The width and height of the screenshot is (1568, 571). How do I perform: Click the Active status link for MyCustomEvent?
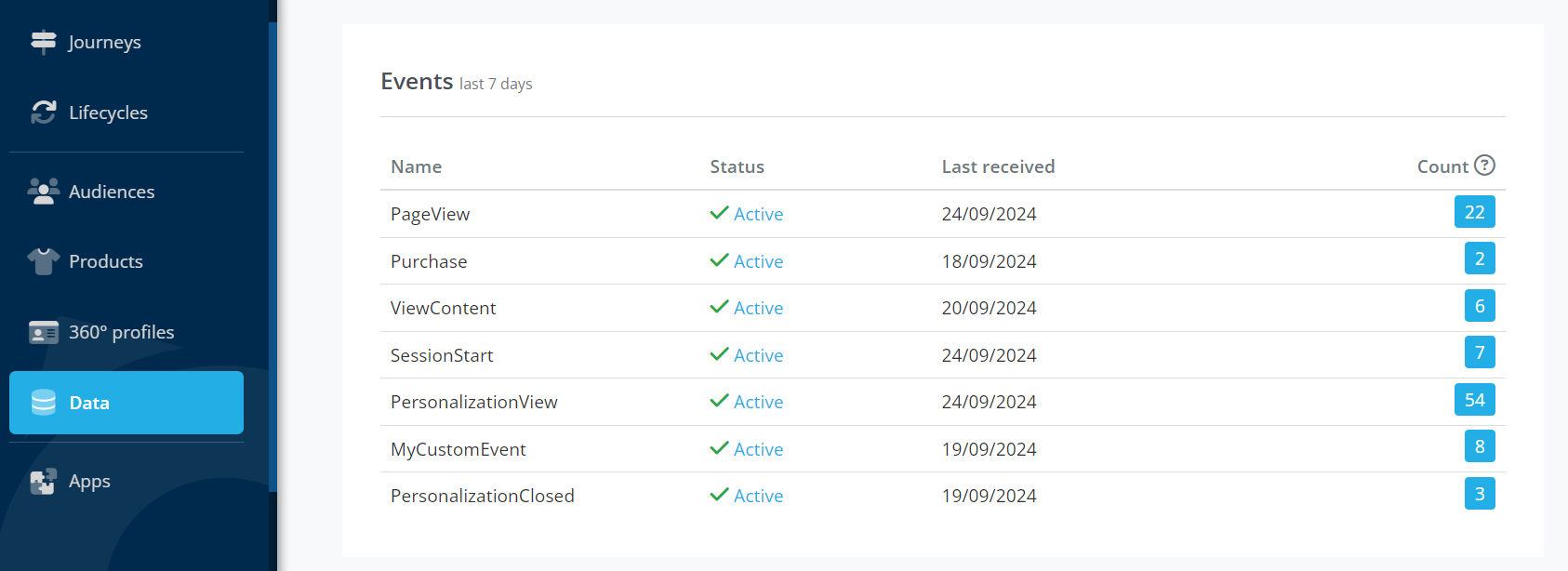click(758, 449)
